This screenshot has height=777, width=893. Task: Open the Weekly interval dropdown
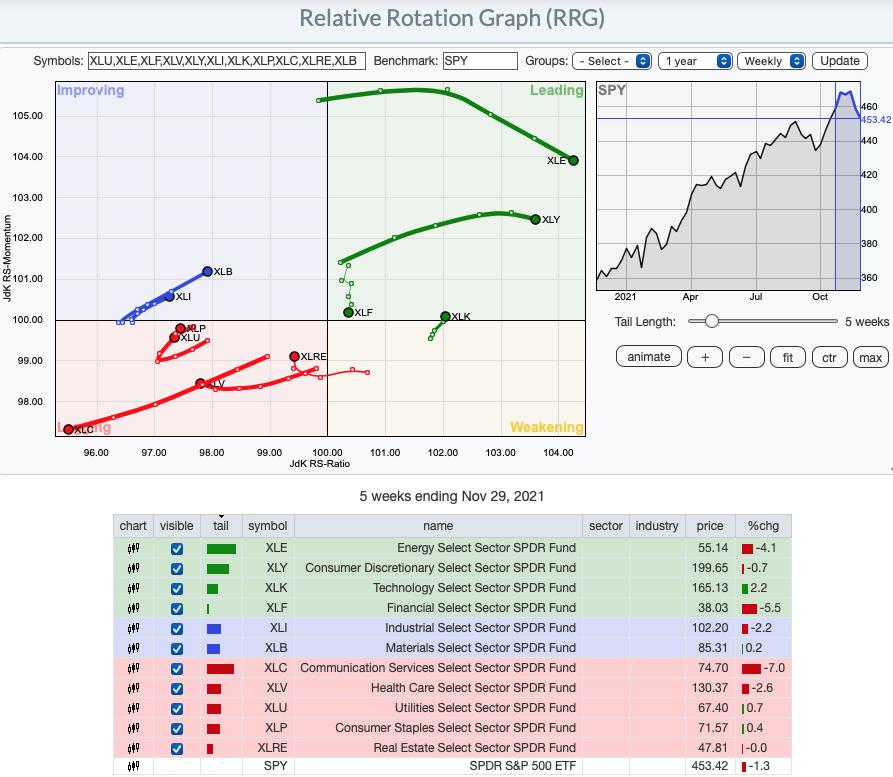pos(771,61)
